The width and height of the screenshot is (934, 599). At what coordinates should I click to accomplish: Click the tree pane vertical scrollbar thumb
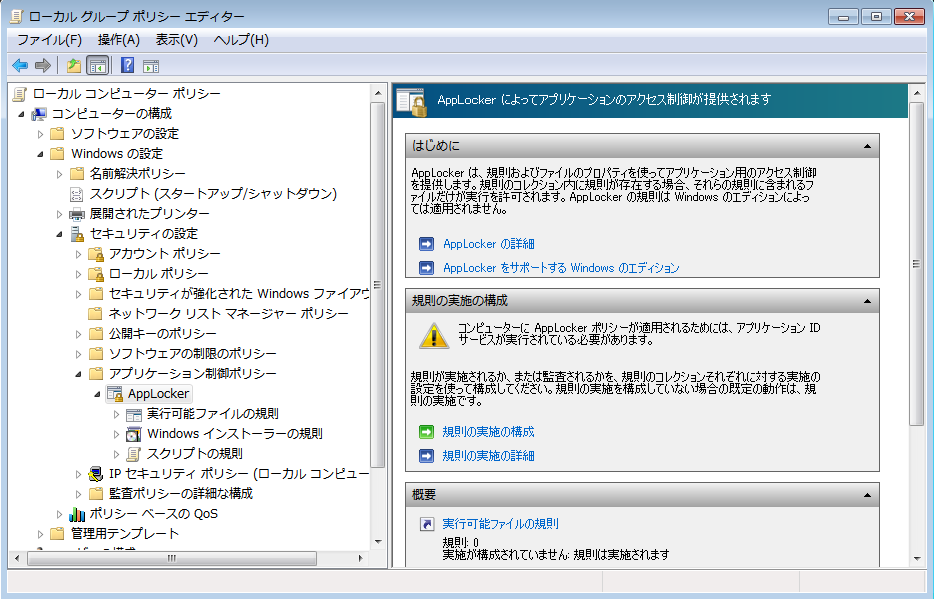coord(377,285)
